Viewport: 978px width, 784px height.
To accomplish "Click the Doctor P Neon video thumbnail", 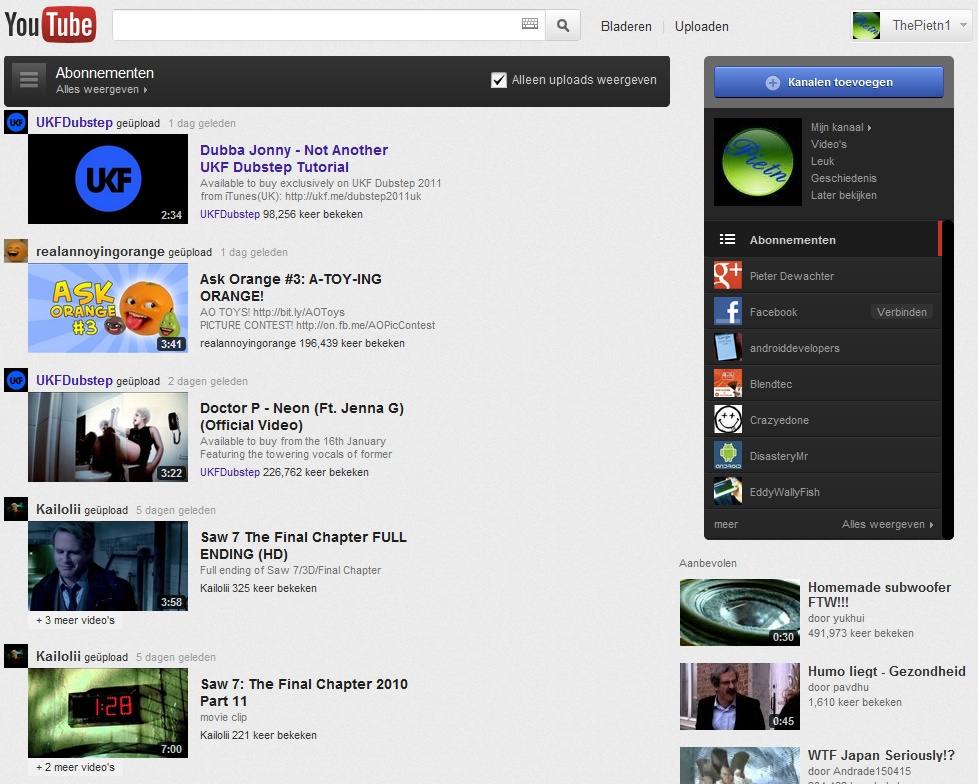I will (x=108, y=437).
